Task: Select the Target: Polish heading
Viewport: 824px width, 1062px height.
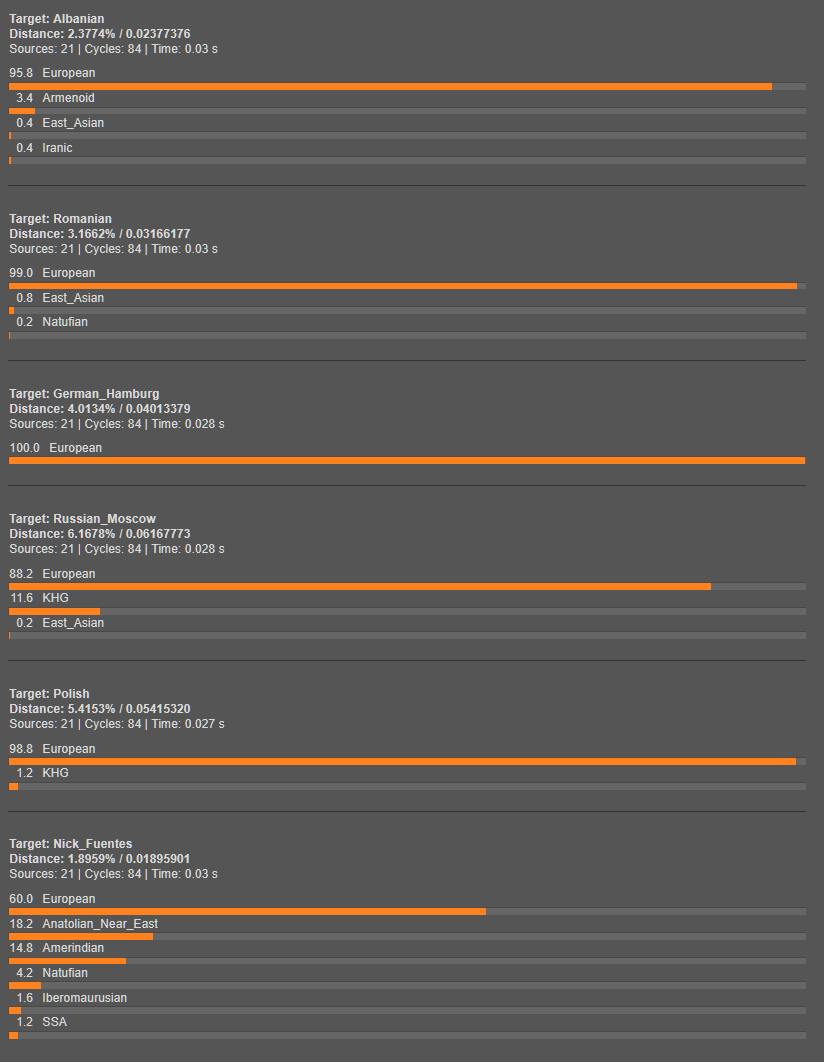Action: coord(49,694)
